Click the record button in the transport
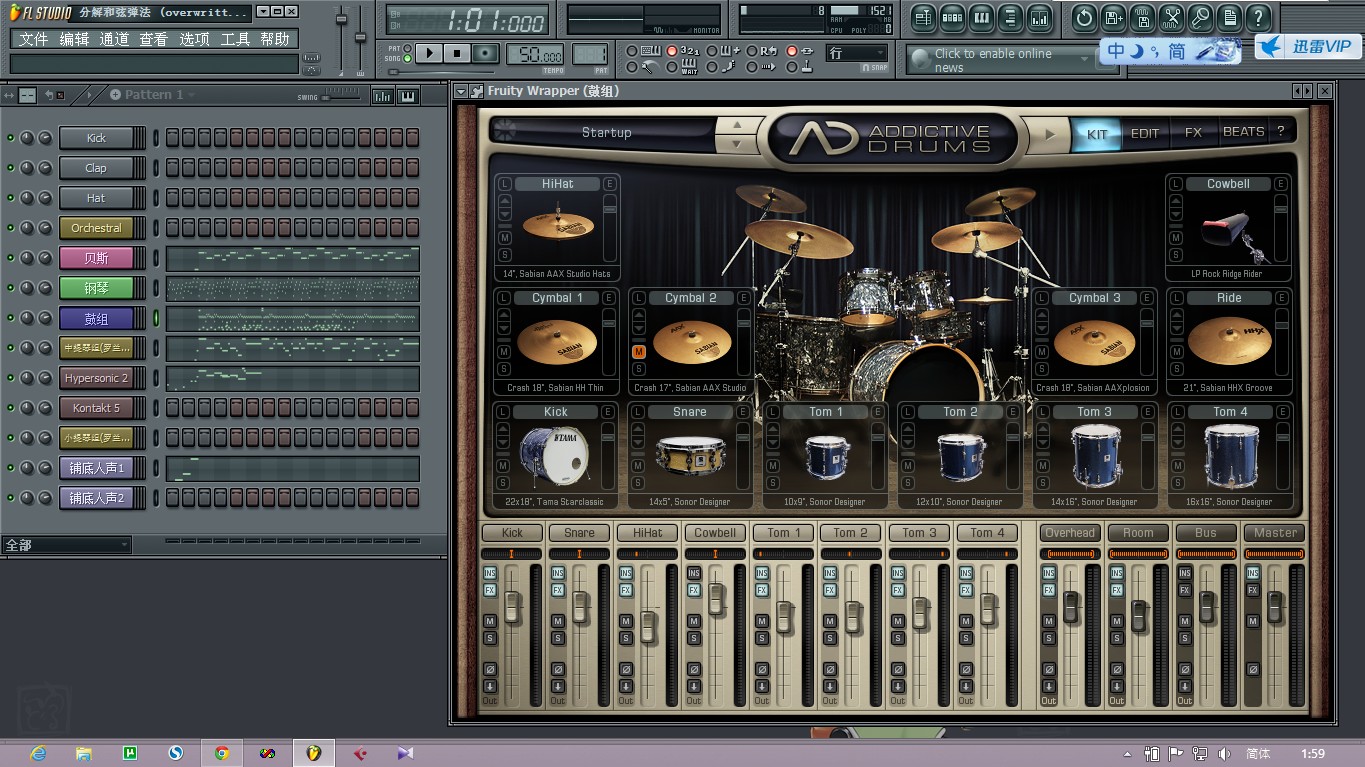 (x=486, y=53)
